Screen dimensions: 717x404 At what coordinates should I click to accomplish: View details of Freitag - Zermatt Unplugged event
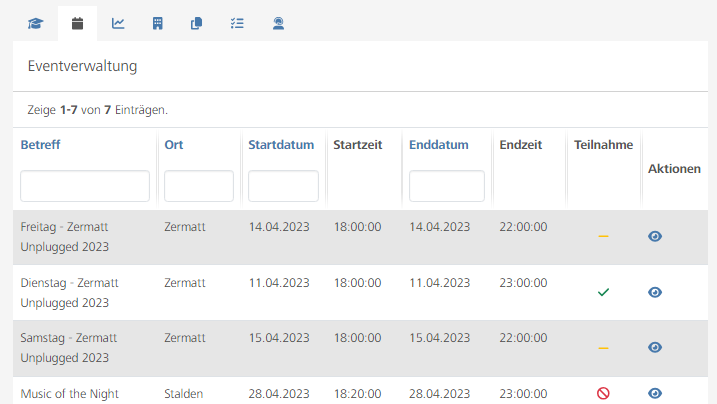655,237
